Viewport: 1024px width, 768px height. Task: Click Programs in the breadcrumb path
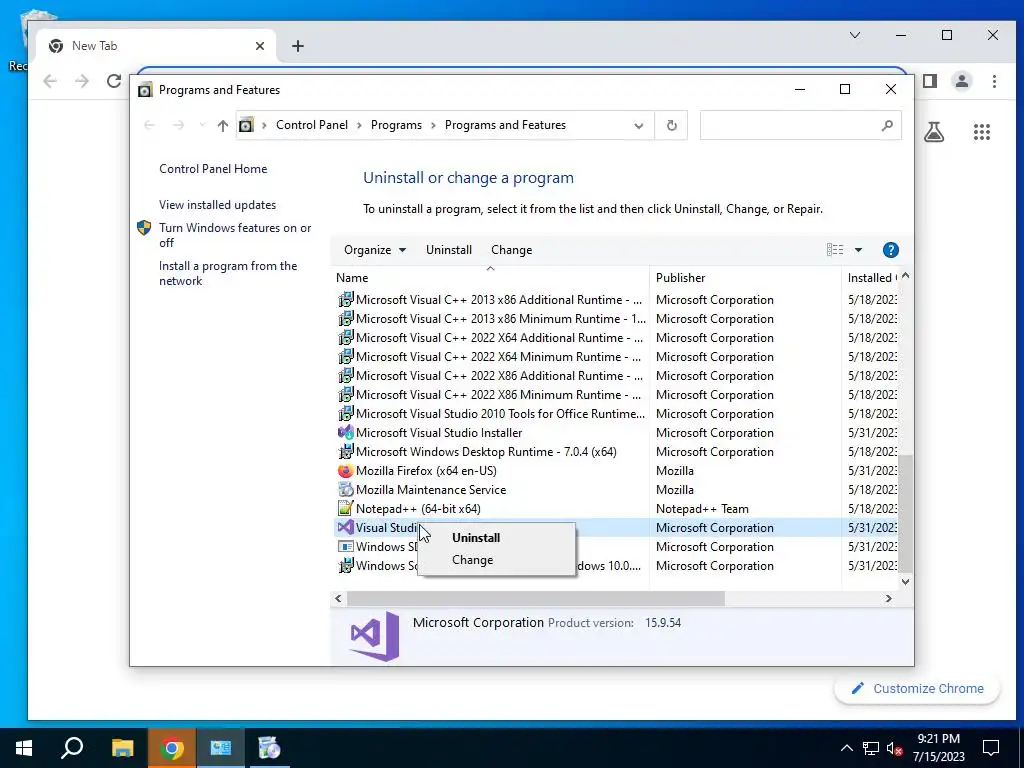[396, 125]
